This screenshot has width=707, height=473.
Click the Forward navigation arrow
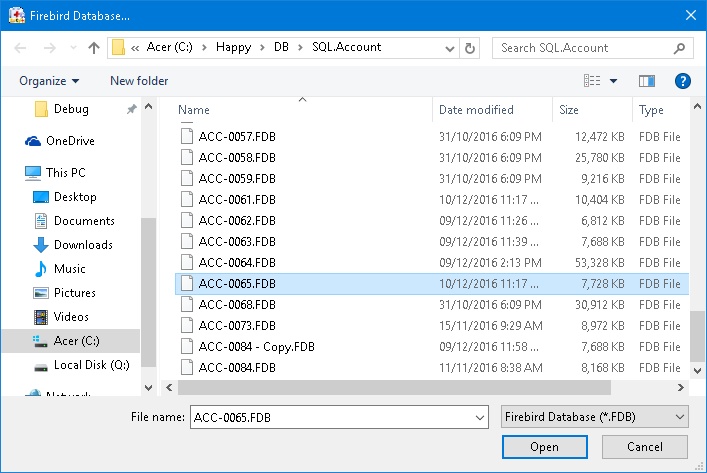click(50, 48)
